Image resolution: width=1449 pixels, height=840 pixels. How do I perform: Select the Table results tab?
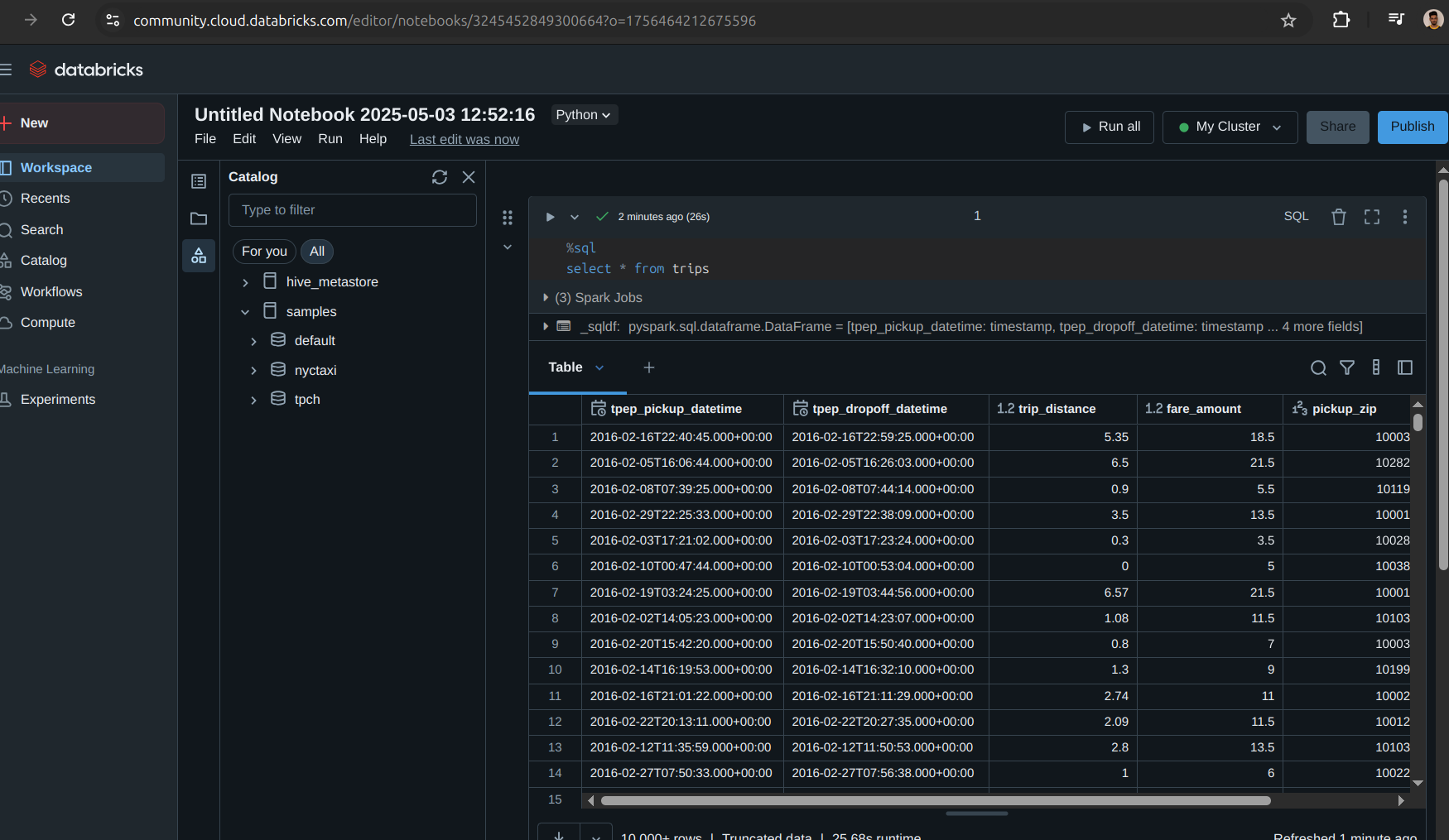[566, 367]
